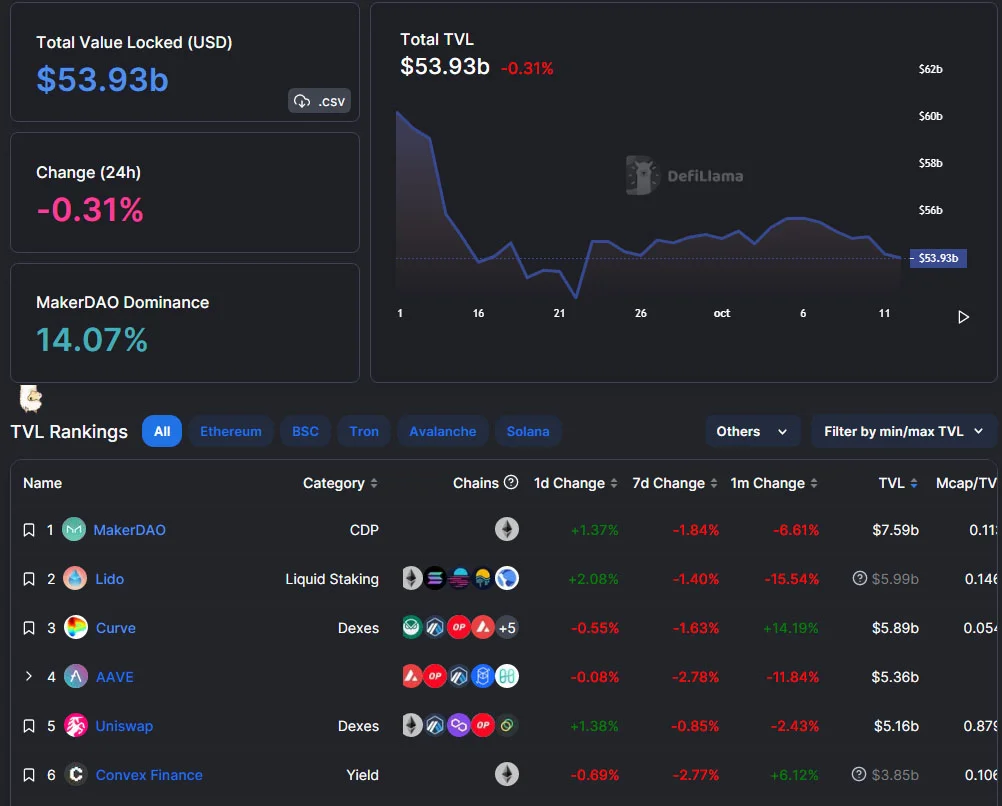Click Arbitrum chain icon in AAVE row
Screen dimensions: 1002x806
[459, 676]
